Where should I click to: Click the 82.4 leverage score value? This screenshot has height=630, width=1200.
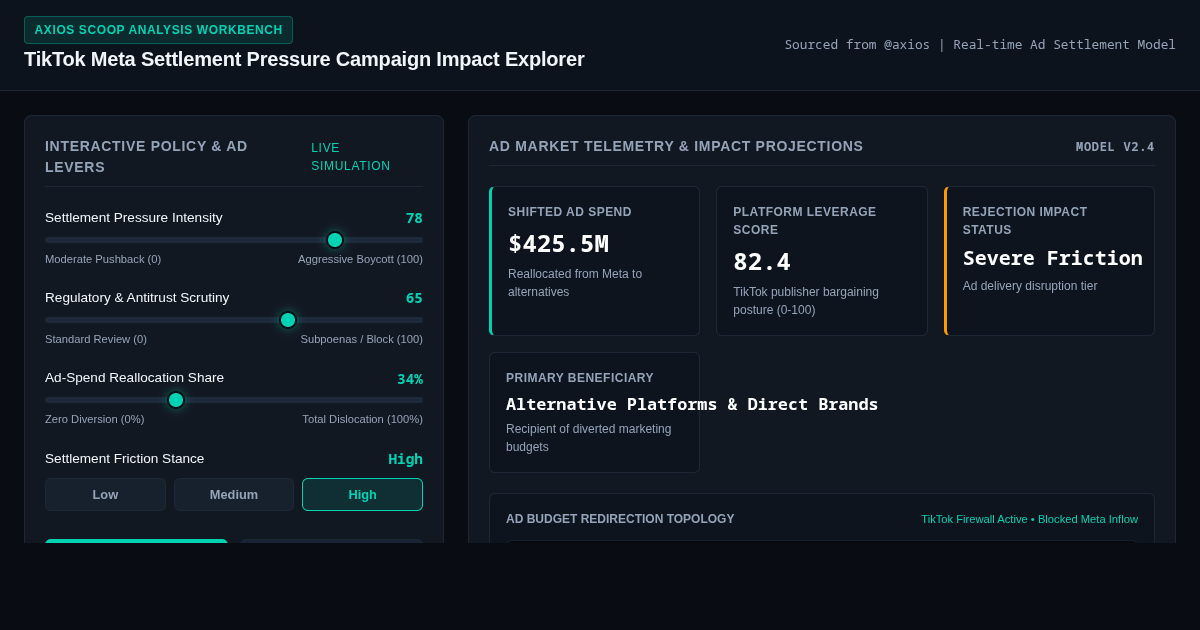click(762, 262)
